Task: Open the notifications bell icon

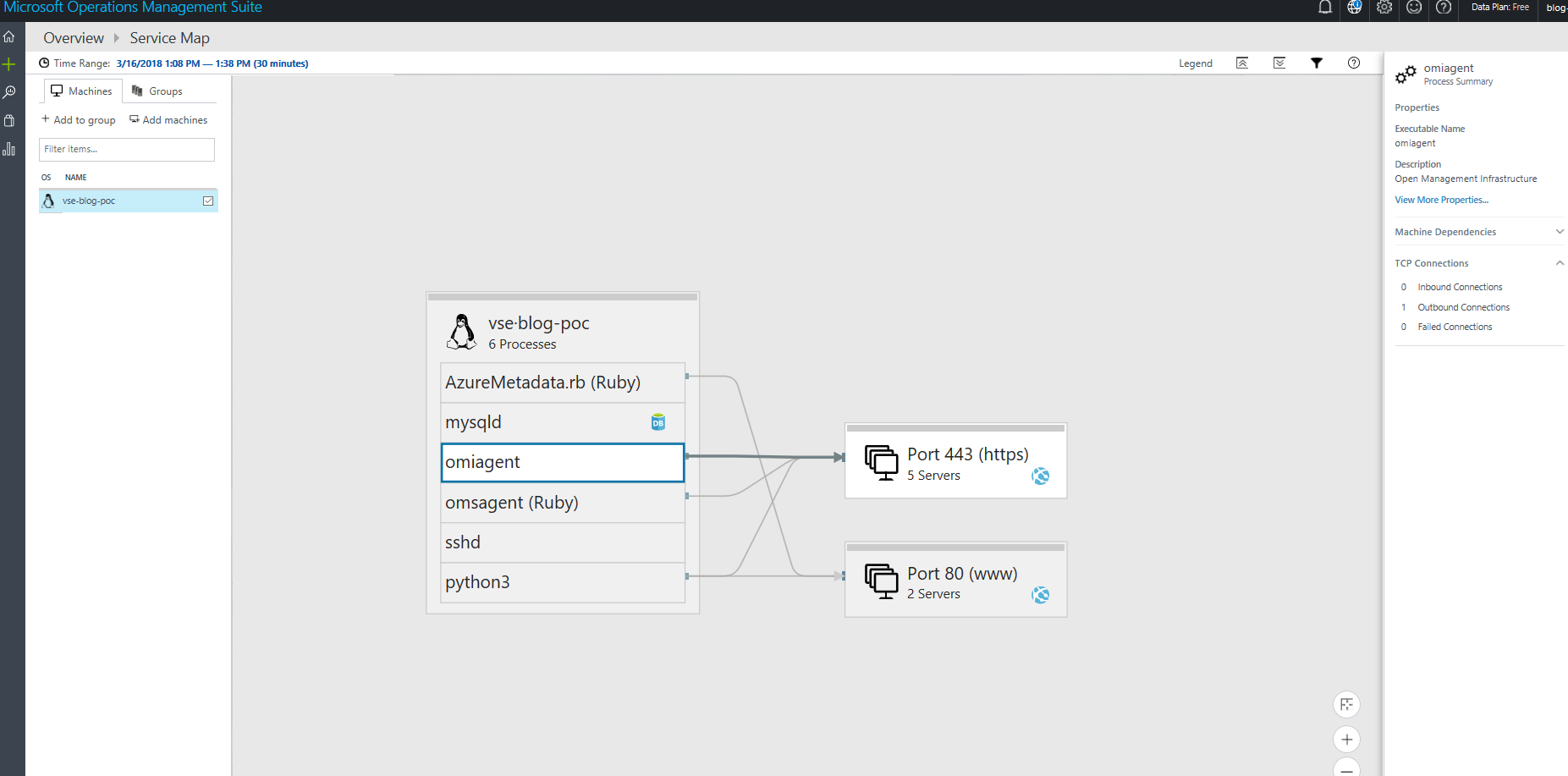Action: coord(1325,8)
